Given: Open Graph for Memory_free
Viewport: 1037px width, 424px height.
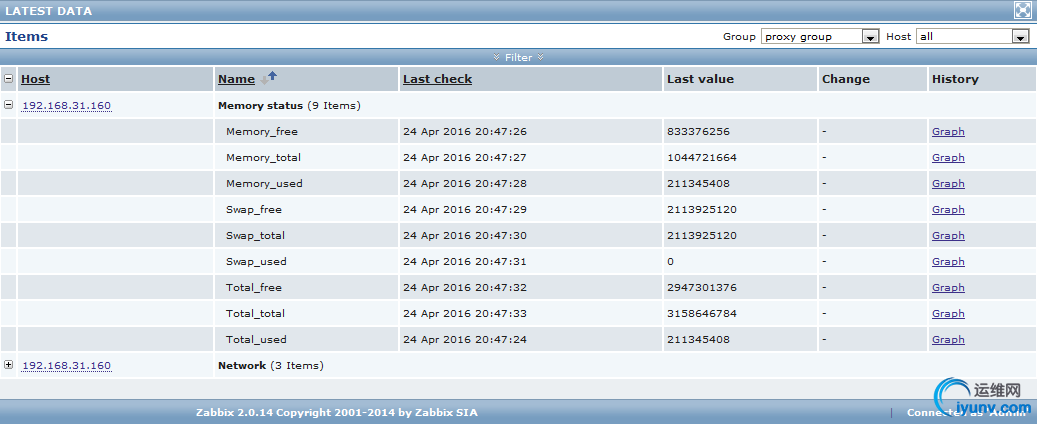Looking at the screenshot, I should click(948, 132).
